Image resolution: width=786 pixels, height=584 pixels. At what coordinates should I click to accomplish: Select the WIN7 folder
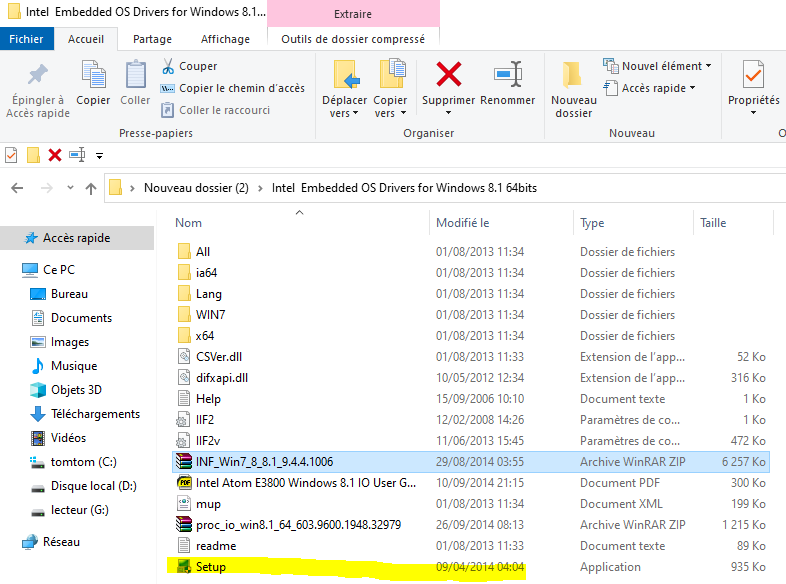pyautogui.click(x=210, y=315)
